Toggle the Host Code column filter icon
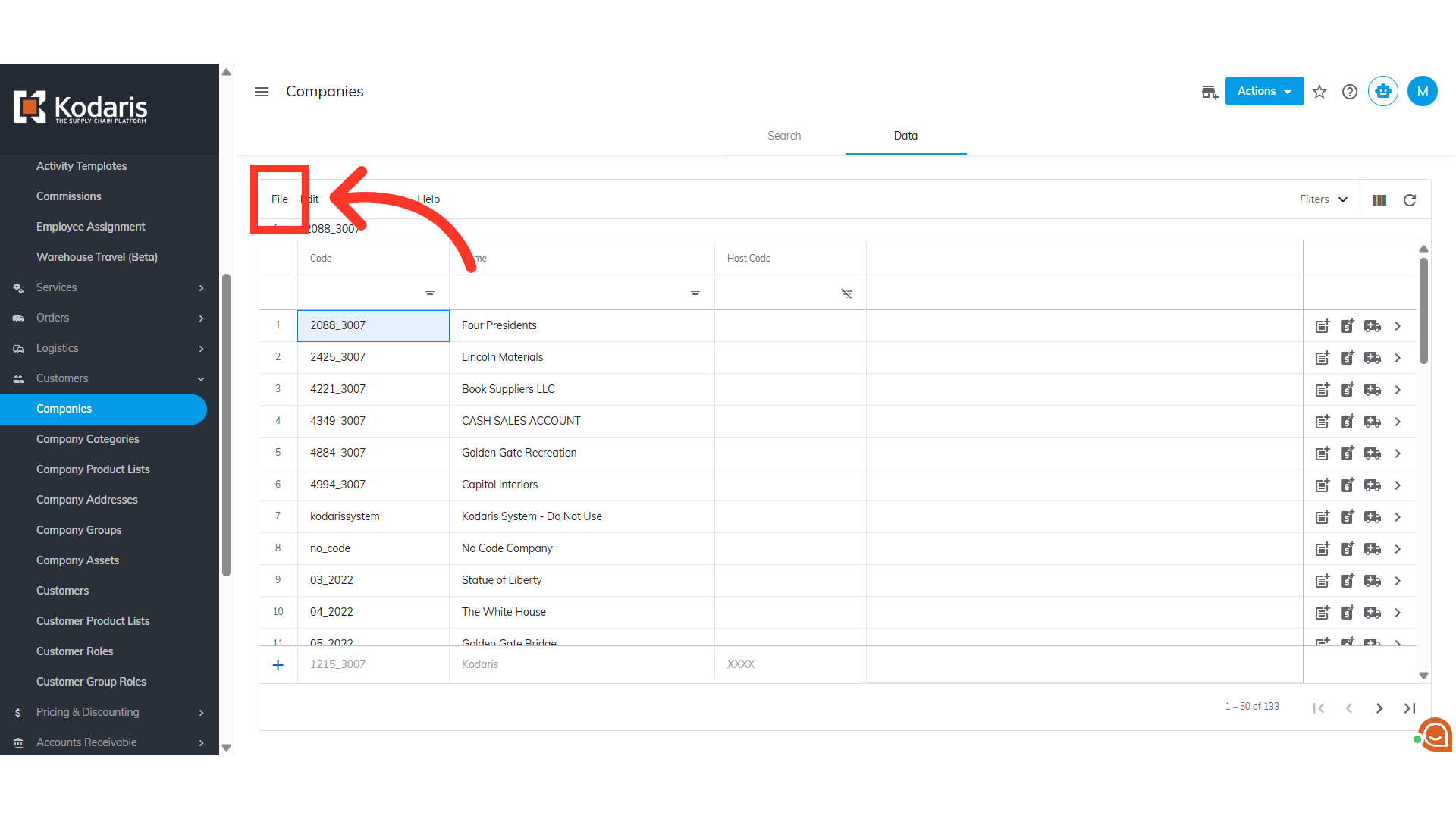Image resolution: width=1456 pixels, height=819 pixels. 847,294
